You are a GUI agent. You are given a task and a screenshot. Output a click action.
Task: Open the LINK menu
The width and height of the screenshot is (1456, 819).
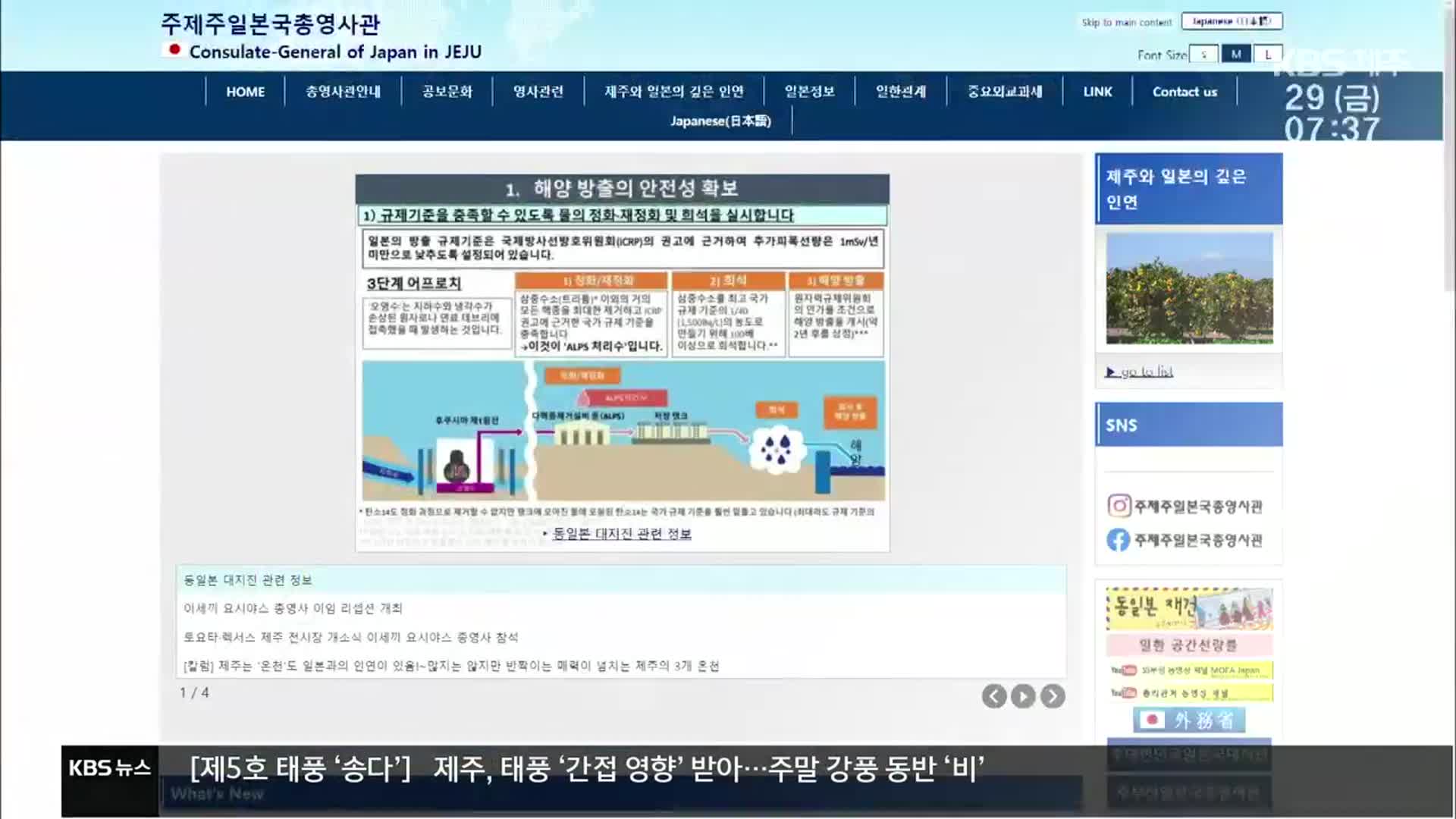coord(1097,92)
